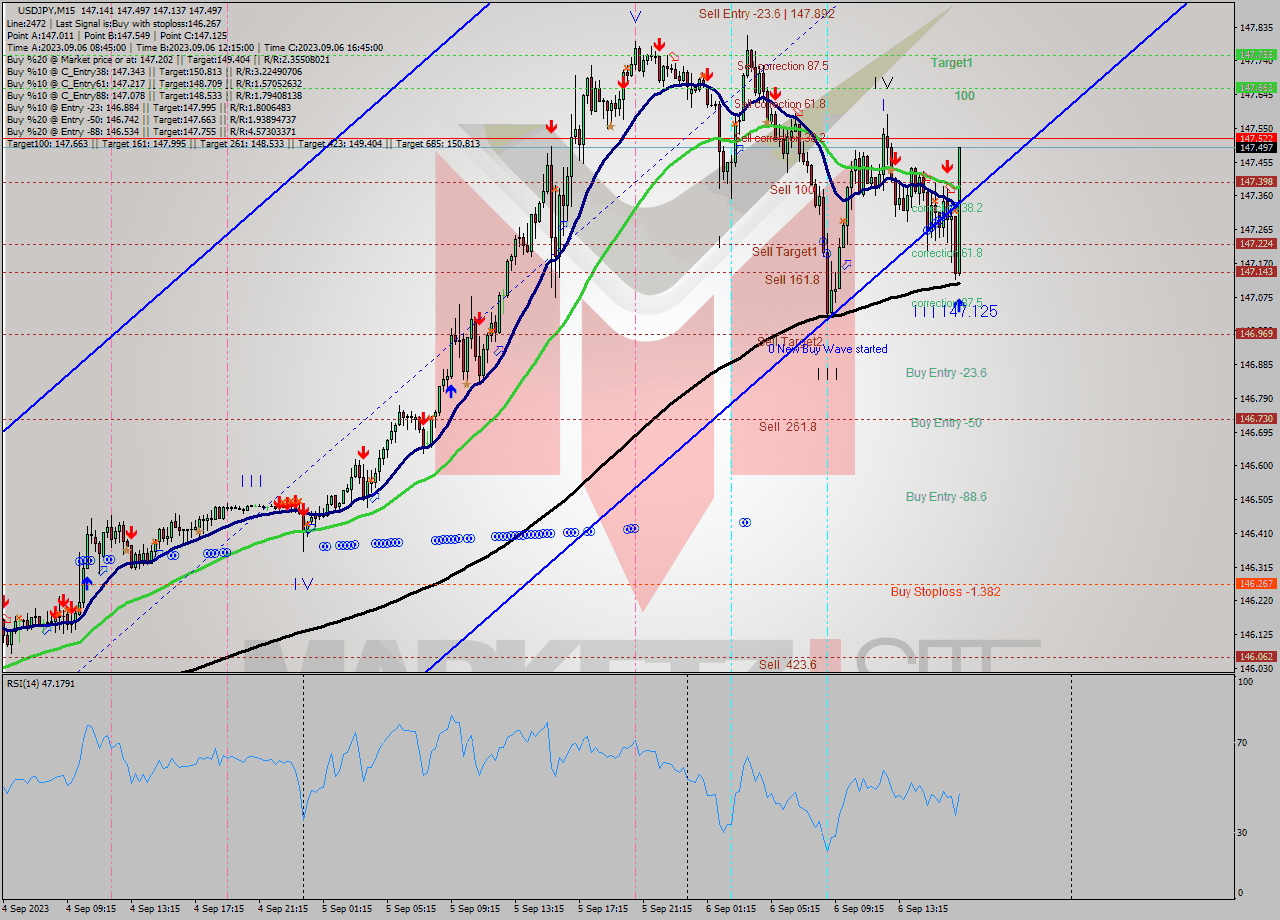Click the 'Sell 100' label
Viewport: 1280px width, 920px height.
[792, 189]
